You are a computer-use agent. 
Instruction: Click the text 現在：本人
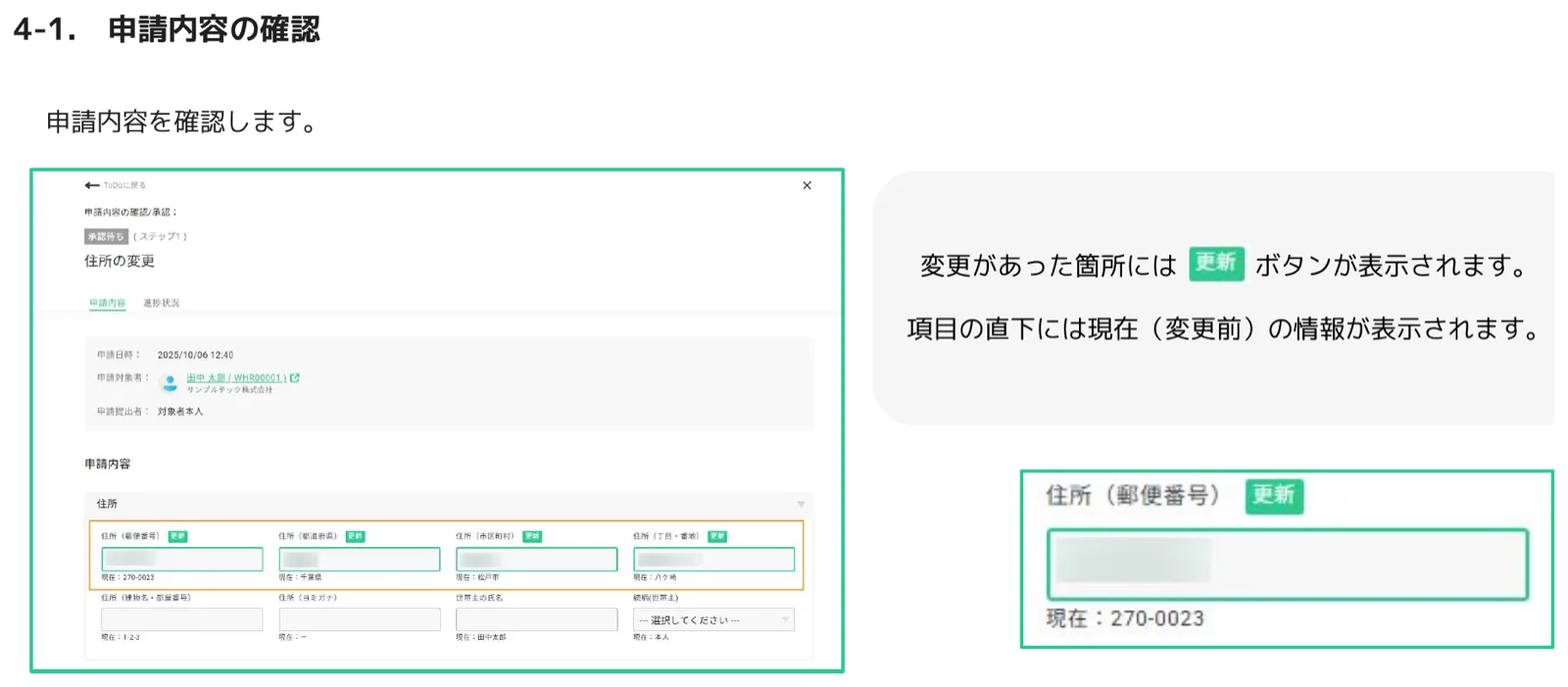tap(651, 638)
